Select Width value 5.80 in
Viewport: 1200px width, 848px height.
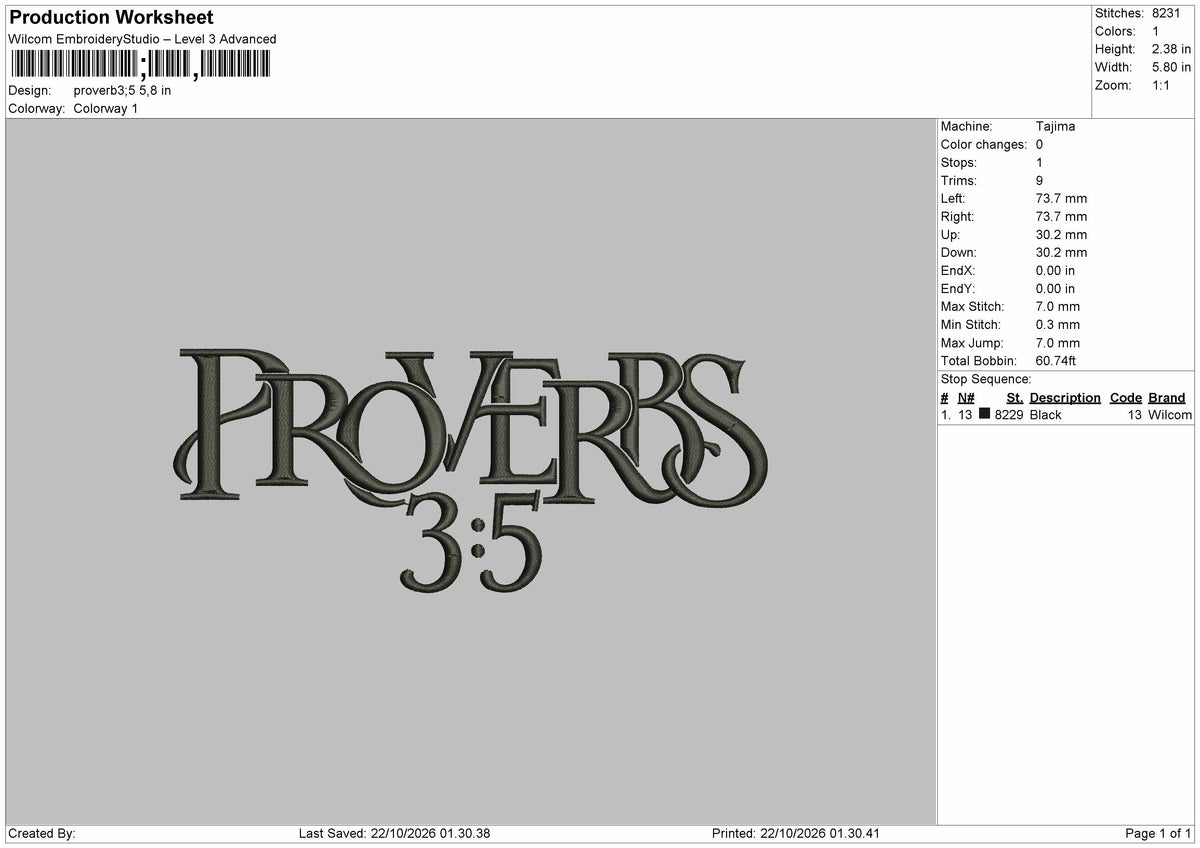point(1172,67)
